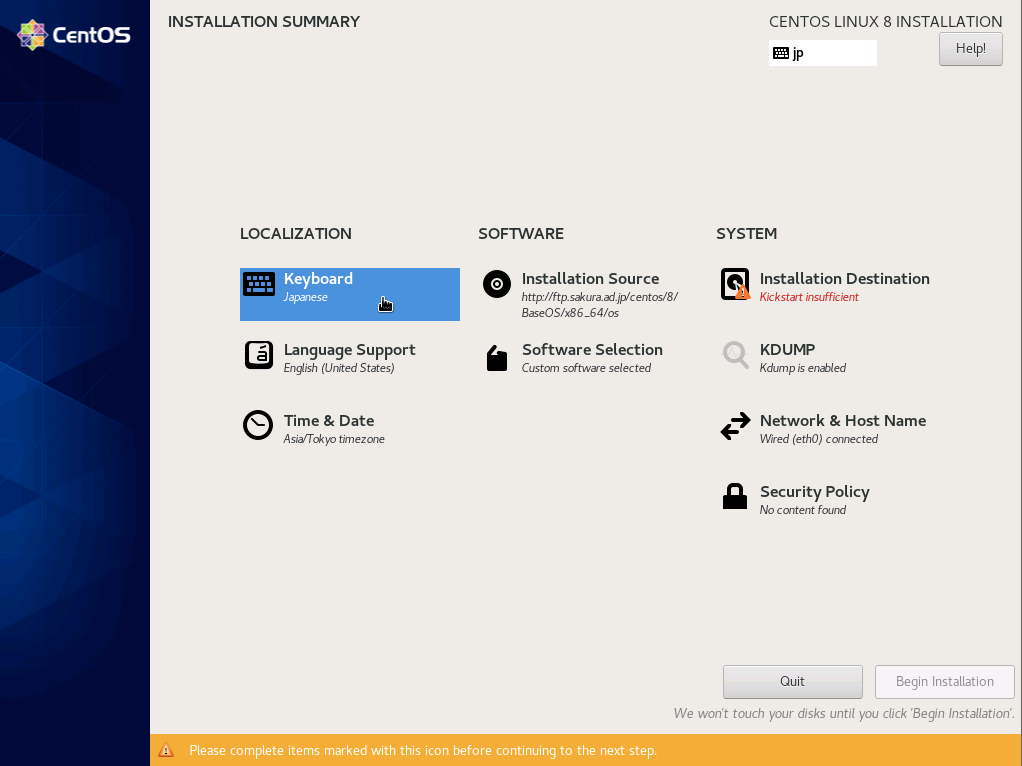Viewport: 1022px width, 766px height.
Task: Click the Installation Source disc icon
Action: 497,285
